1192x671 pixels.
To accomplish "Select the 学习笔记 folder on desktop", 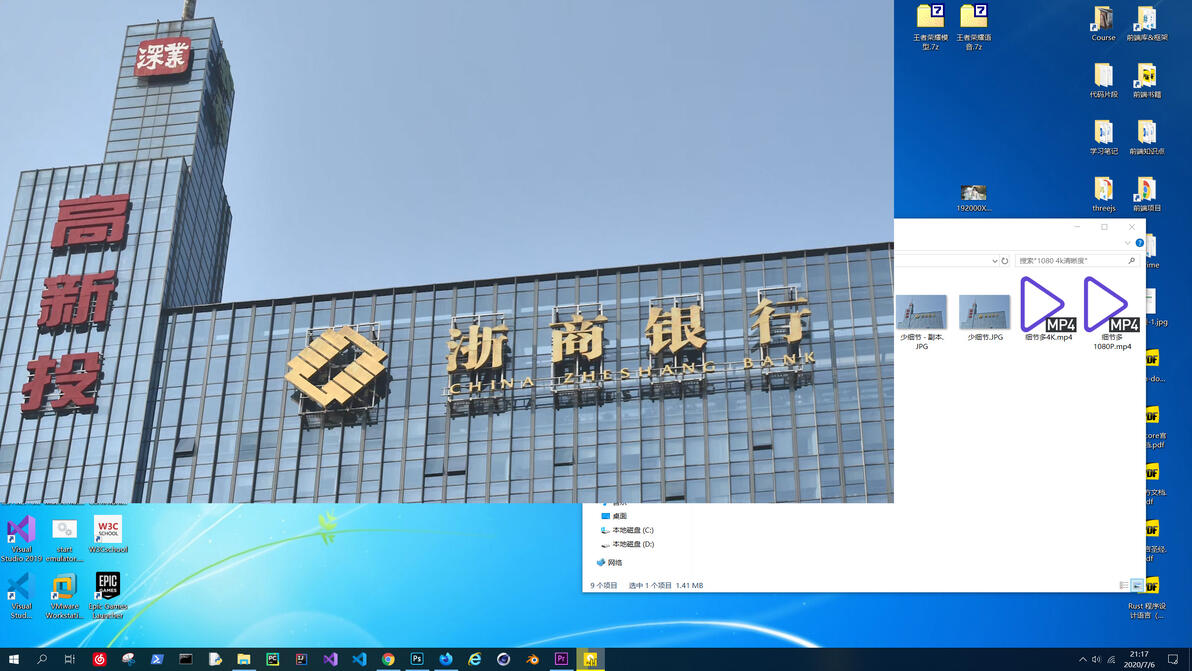I will coord(1103,137).
